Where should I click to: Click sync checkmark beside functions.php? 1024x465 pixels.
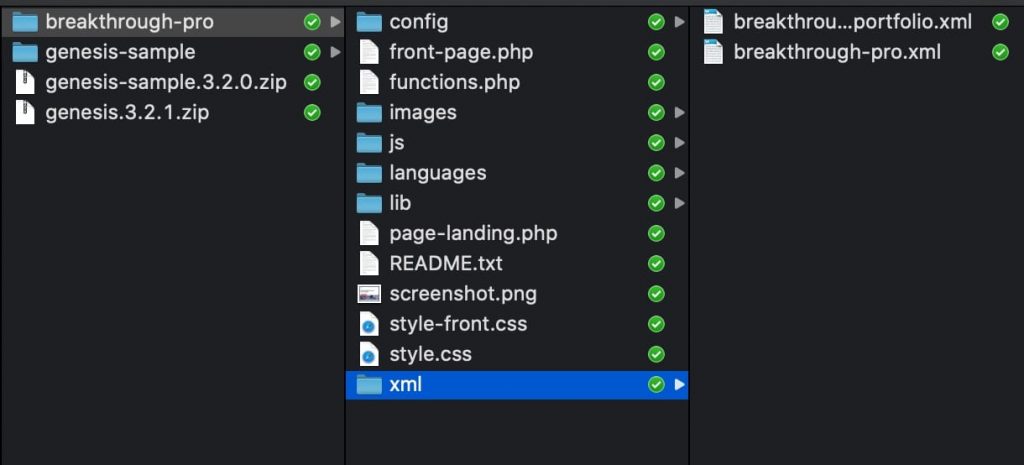(x=656, y=82)
